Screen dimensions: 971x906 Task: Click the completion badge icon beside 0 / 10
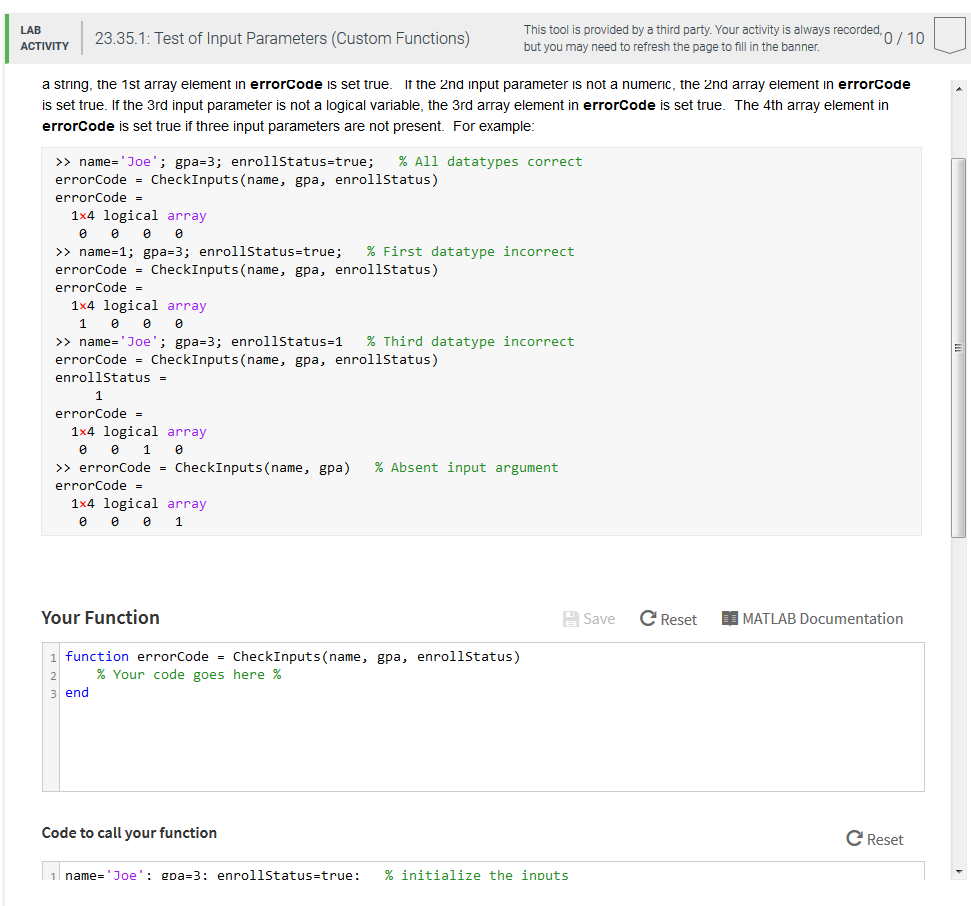(x=947, y=37)
